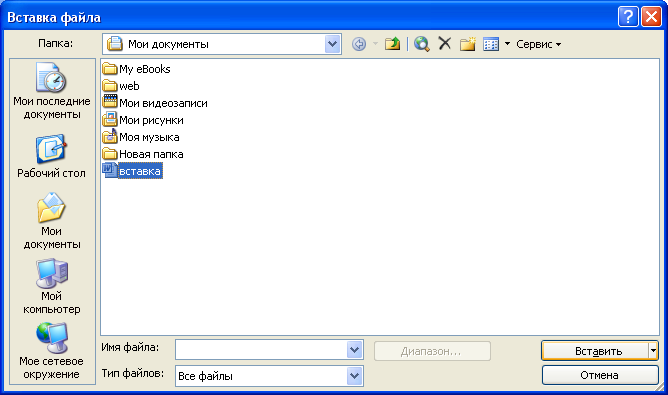Image resolution: width=668 pixels, height=395 pixels.
Task: Click the Новая папка name text
Action: coord(151,154)
